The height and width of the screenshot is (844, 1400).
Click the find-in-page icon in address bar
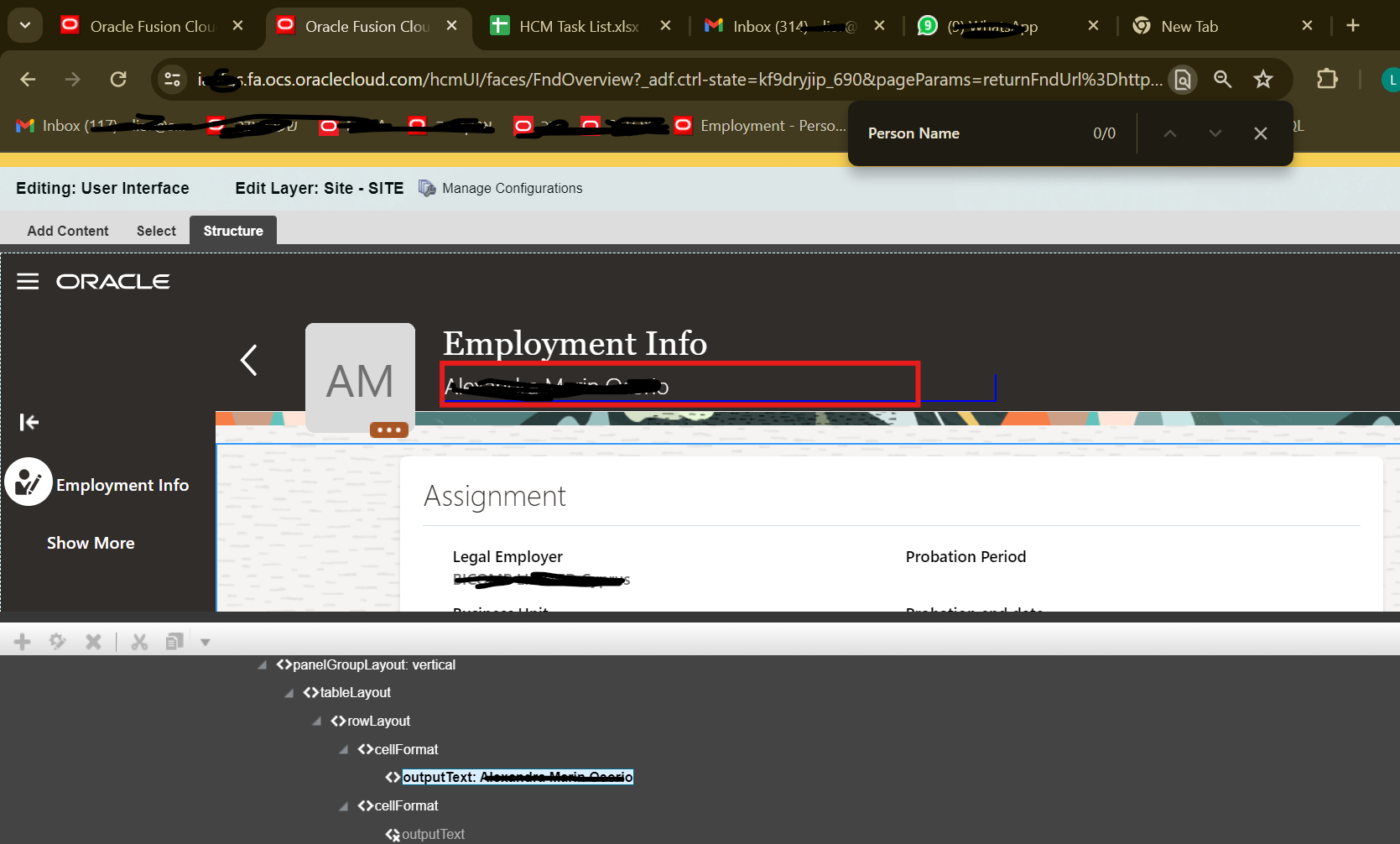click(x=1183, y=79)
